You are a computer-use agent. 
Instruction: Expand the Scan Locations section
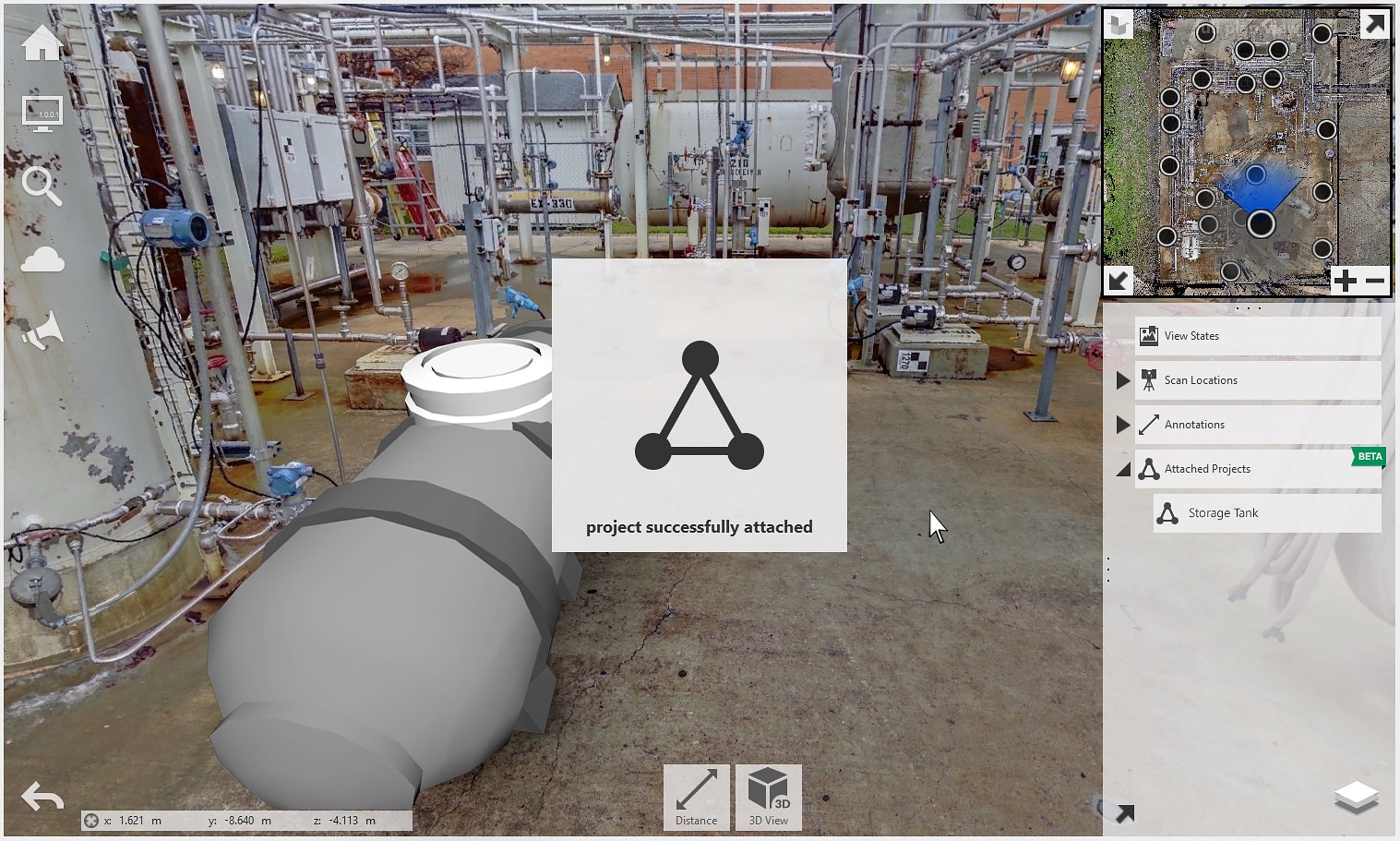[1123, 379]
